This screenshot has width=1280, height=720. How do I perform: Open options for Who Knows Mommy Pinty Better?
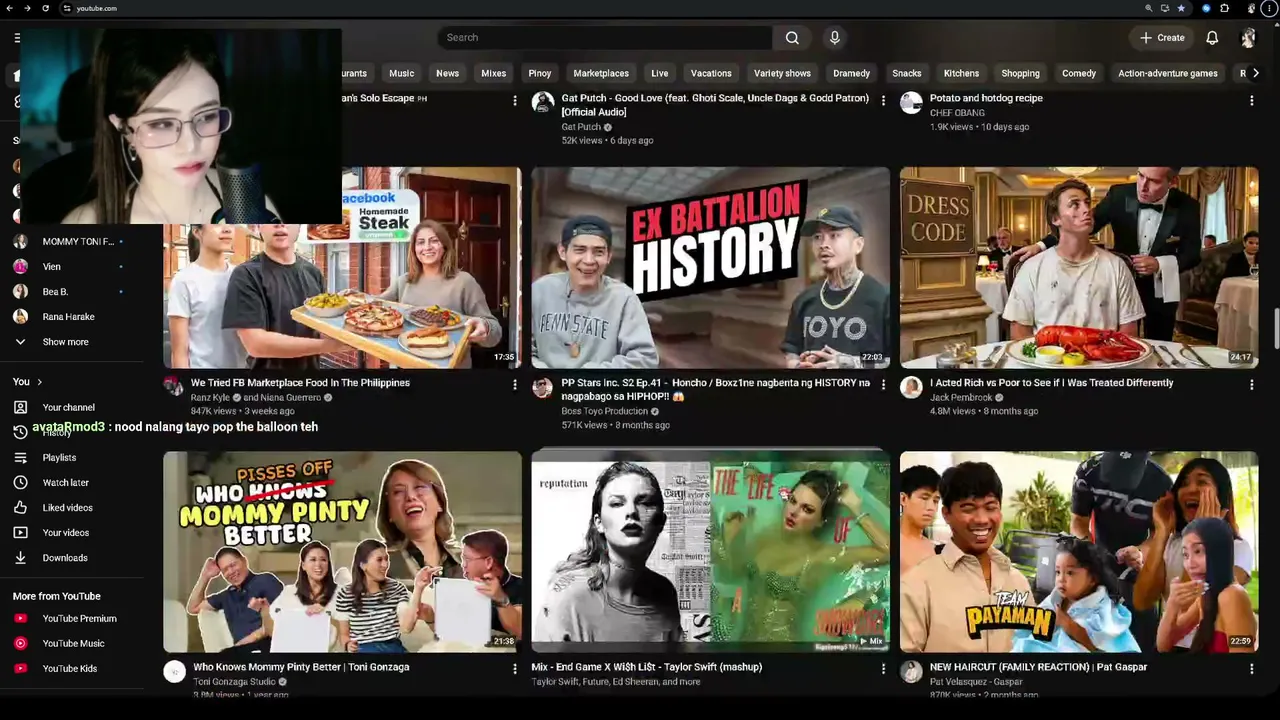coord(515,668)
